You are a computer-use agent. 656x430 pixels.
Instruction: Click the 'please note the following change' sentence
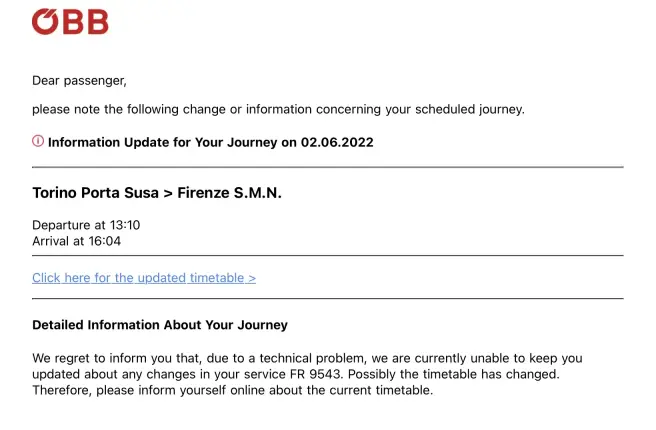278,109
